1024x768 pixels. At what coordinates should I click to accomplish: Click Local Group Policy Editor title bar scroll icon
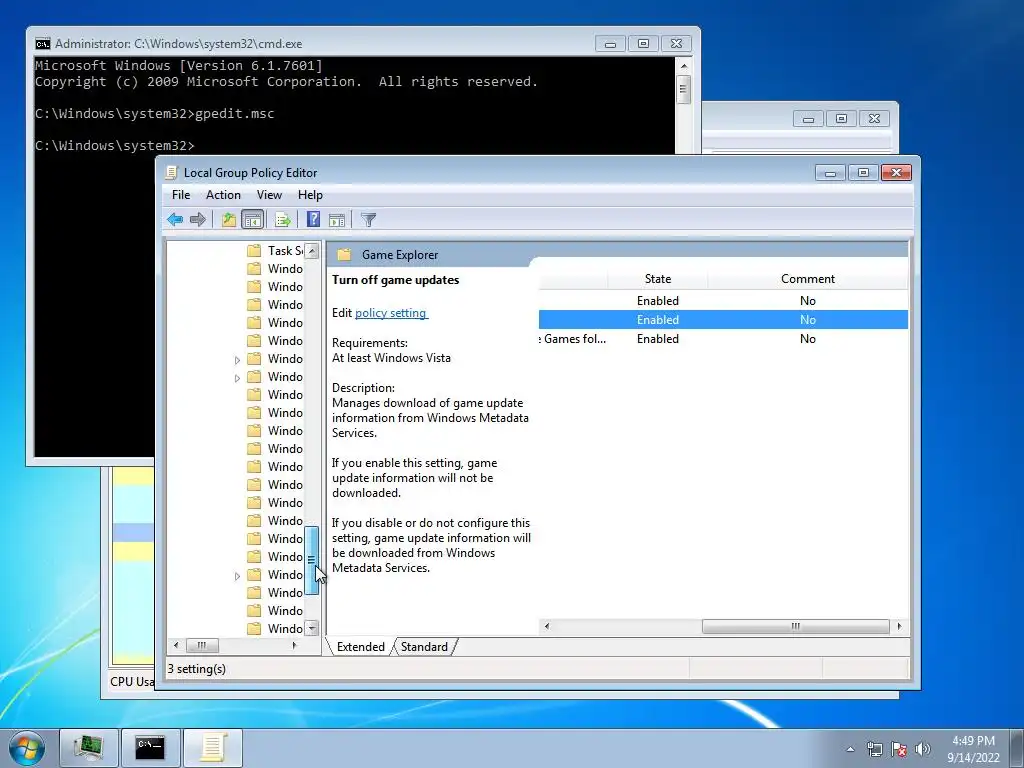point(172,172)
